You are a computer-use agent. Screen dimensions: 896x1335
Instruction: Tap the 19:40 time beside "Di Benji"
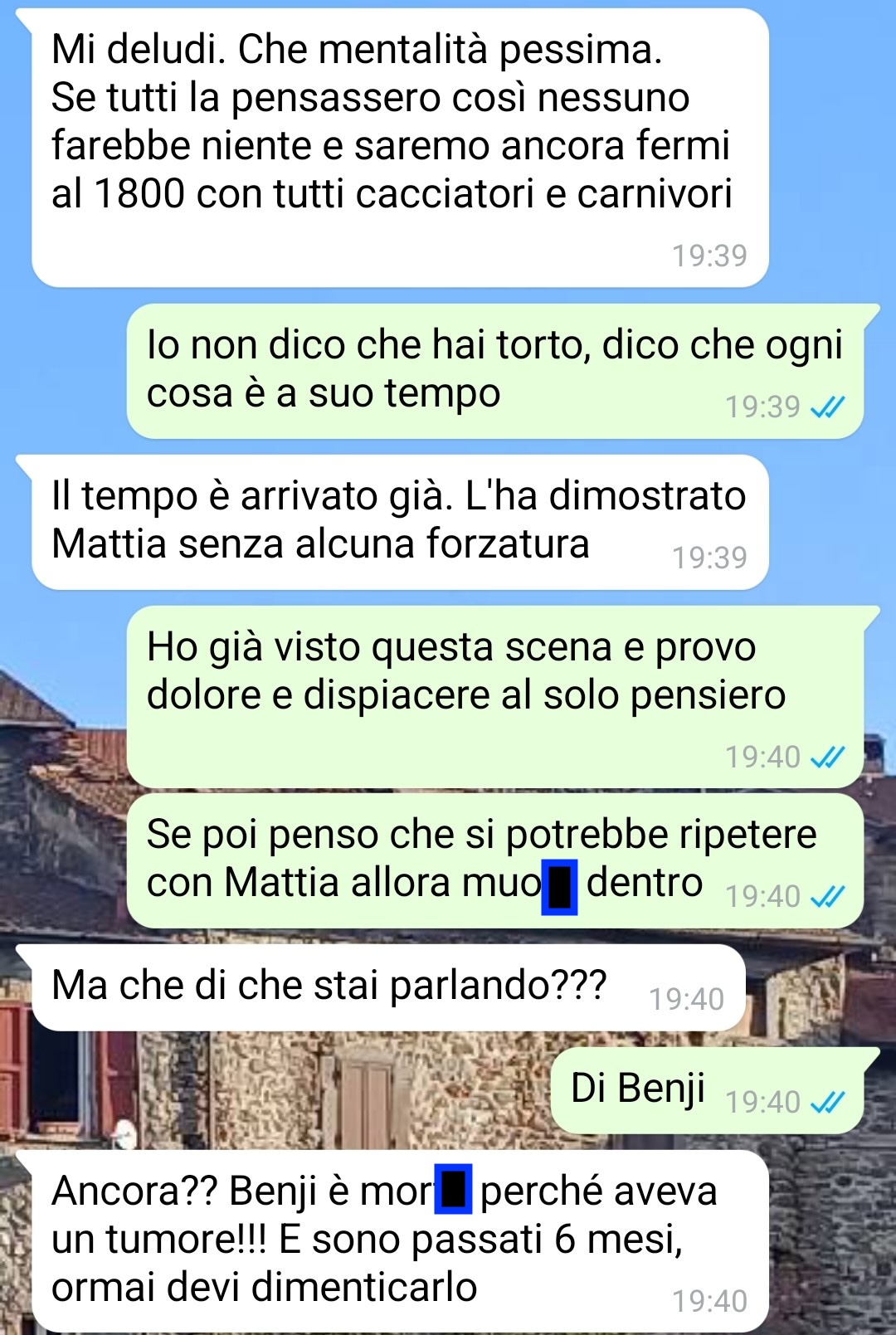coord(762,1102)
